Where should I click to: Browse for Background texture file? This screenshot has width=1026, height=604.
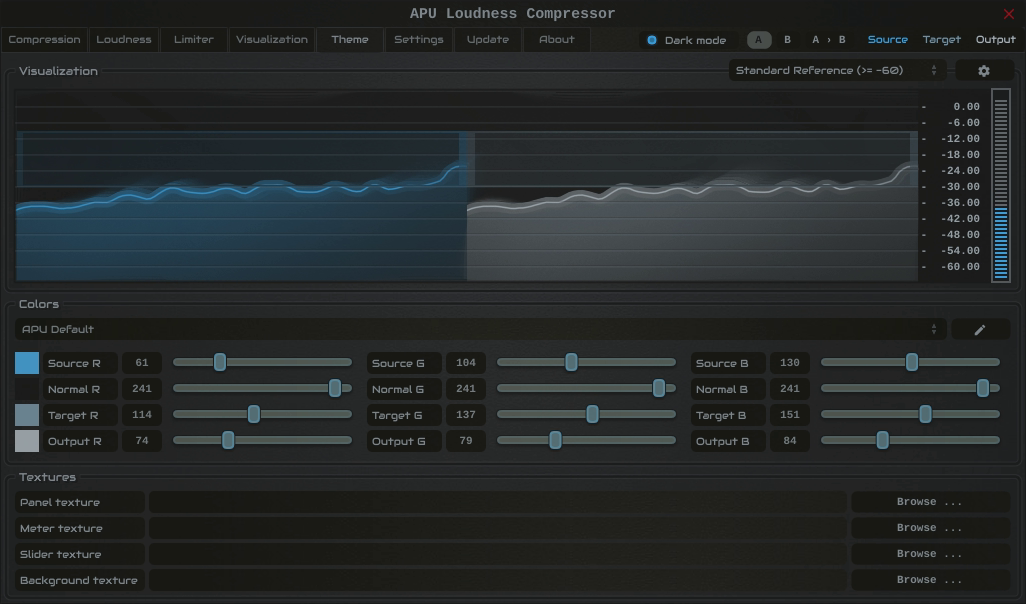[930, 580]
